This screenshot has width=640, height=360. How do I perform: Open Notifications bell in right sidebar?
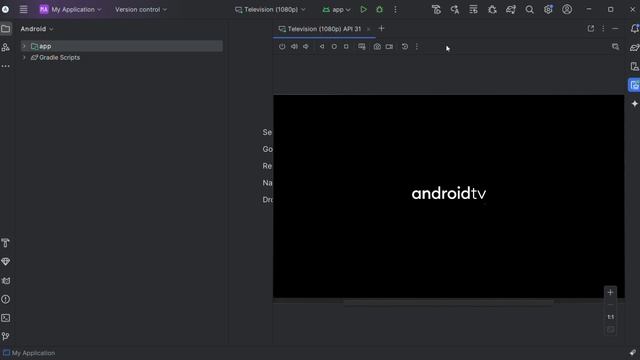click(x=634, y=29)
